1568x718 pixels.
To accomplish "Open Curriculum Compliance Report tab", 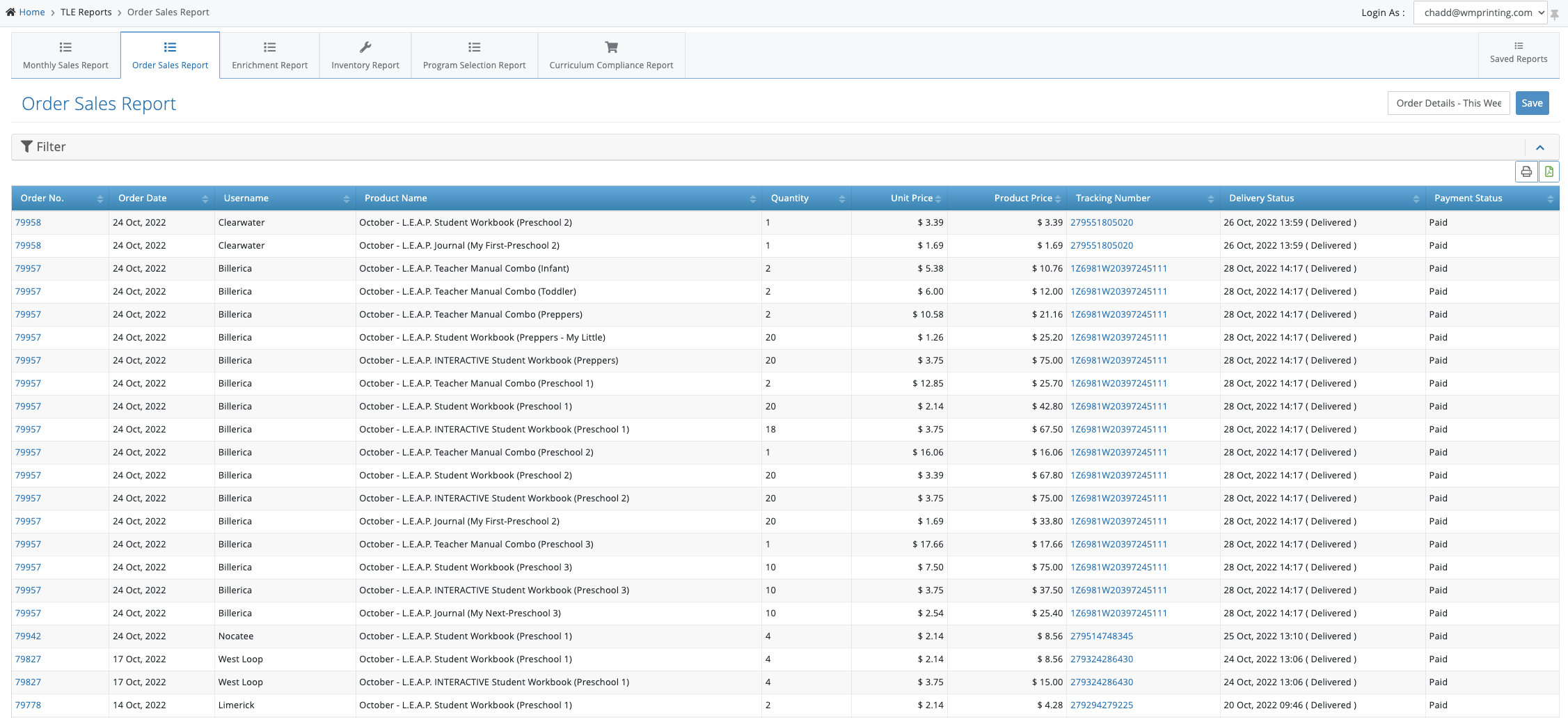I will (x=612, y=55).
